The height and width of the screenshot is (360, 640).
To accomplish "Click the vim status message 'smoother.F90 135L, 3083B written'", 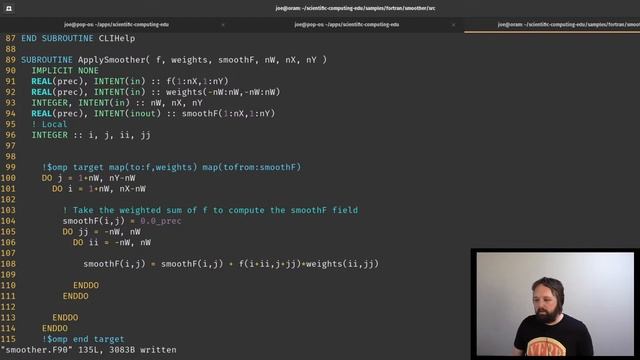I will [x=89, y=350].
